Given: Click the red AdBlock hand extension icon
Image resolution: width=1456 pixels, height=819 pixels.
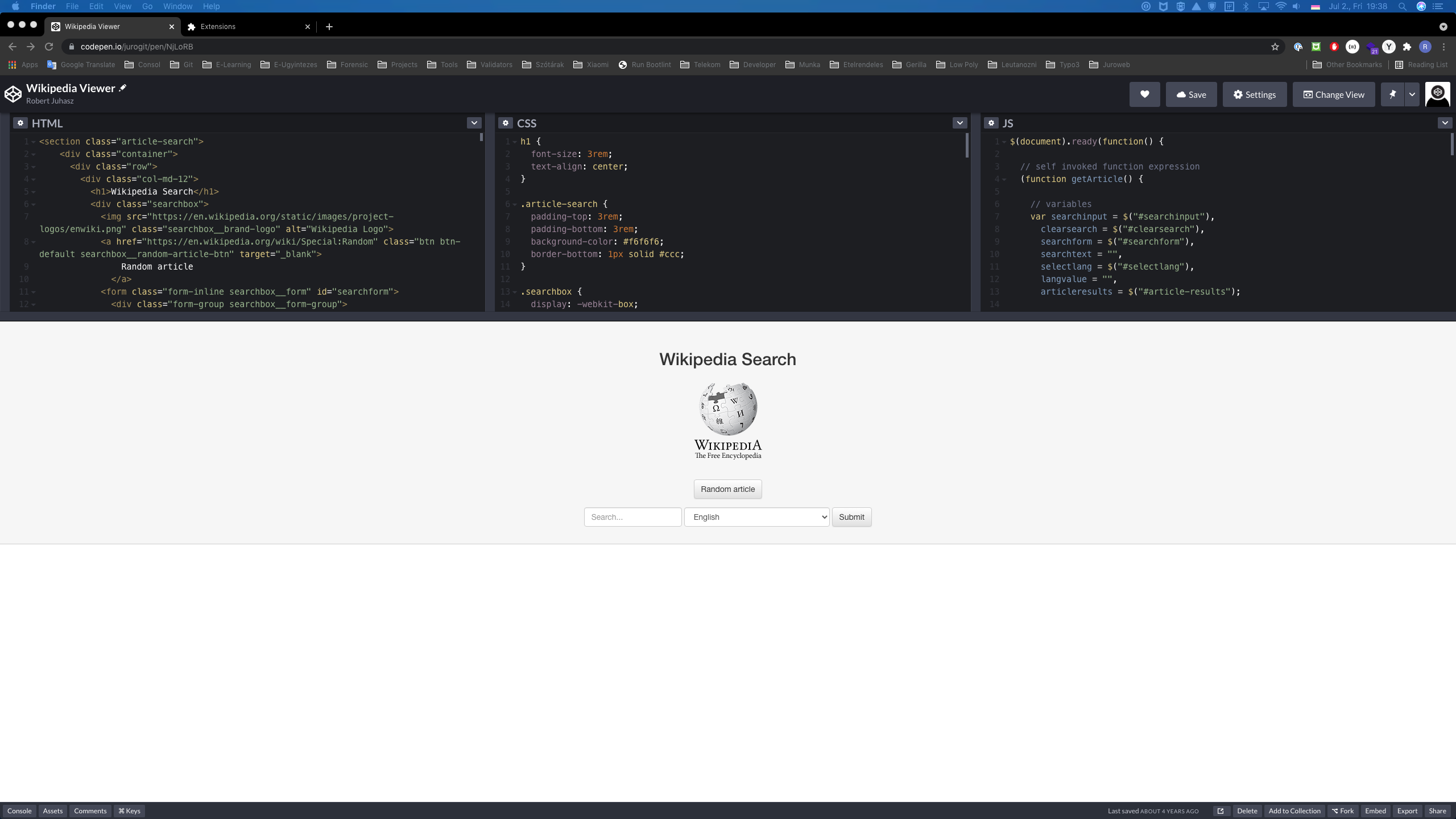Looking at the screenshot, I should click(1334, 47).
